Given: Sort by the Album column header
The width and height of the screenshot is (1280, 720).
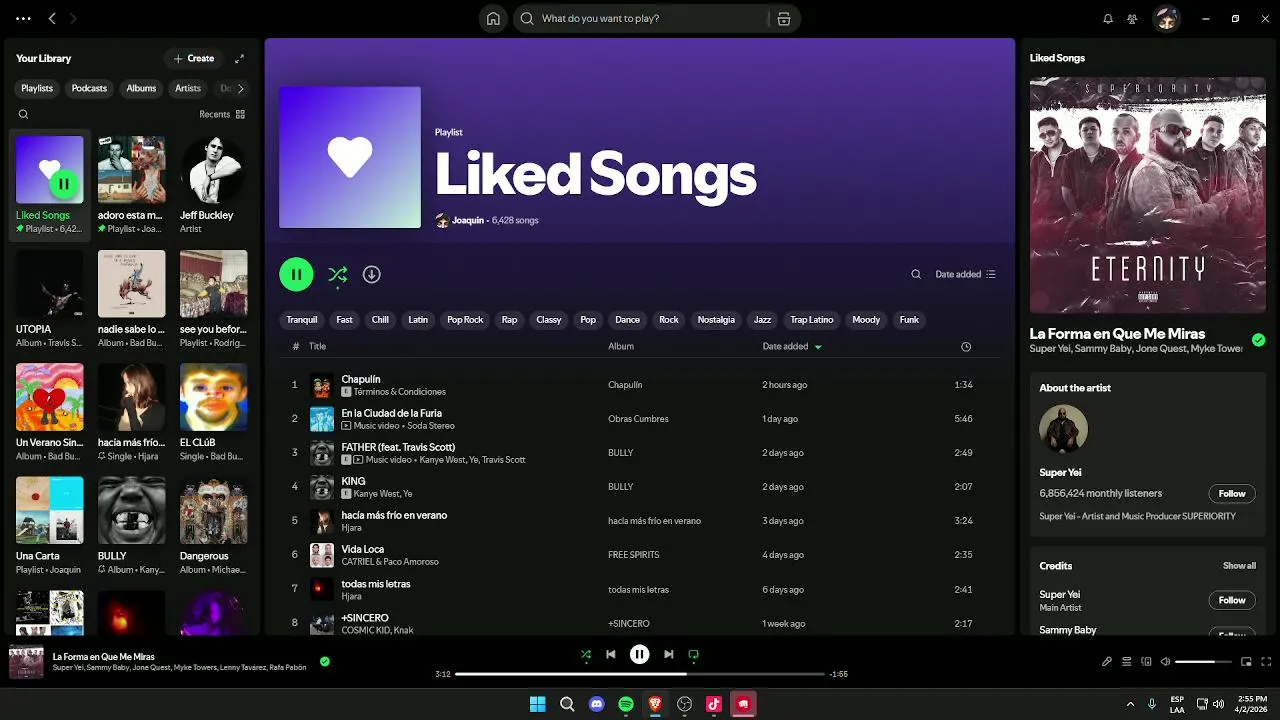Looking at the screenshot, I should click(x=621, y=346).
